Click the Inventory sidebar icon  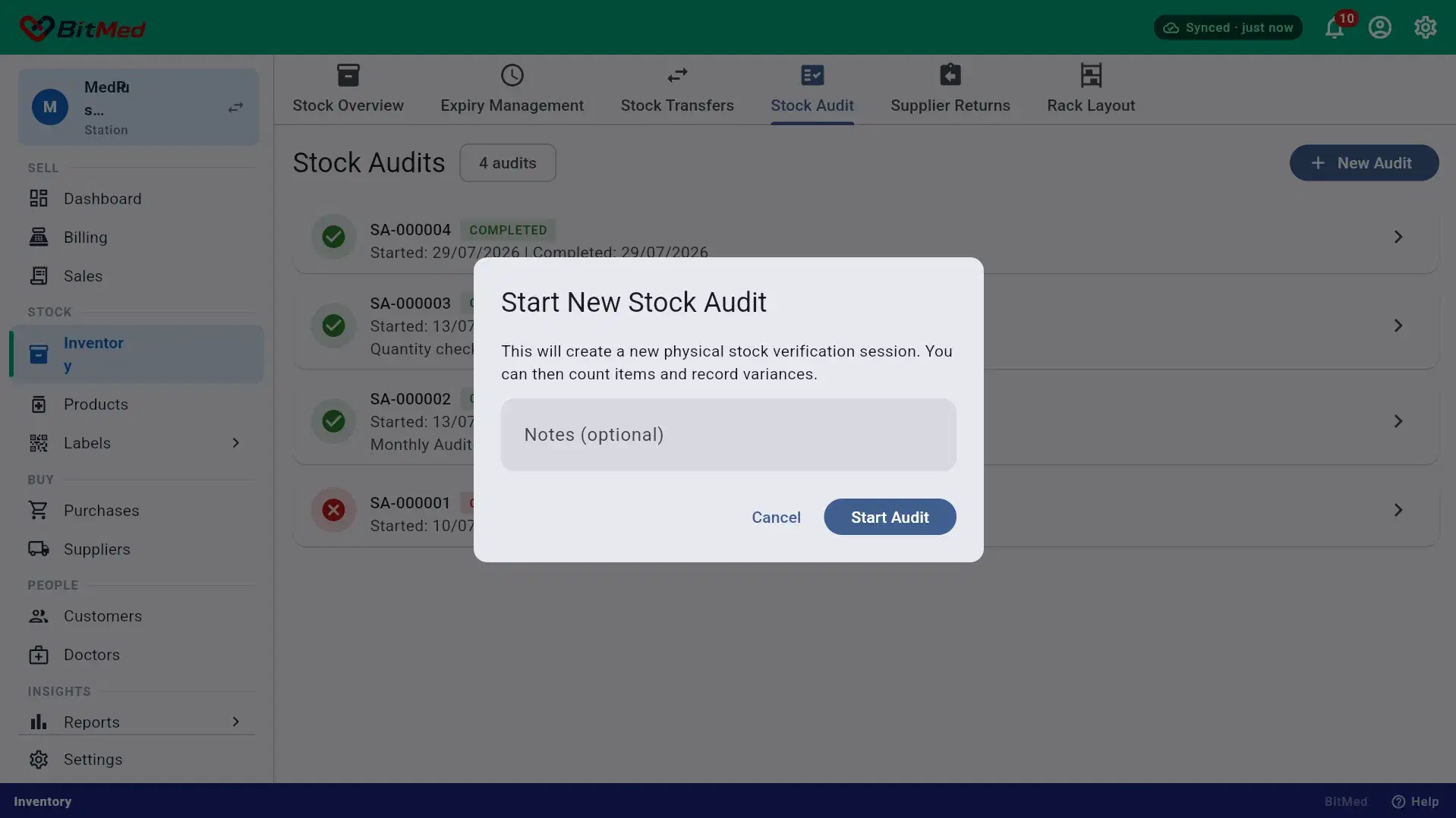tap(39, 354)
